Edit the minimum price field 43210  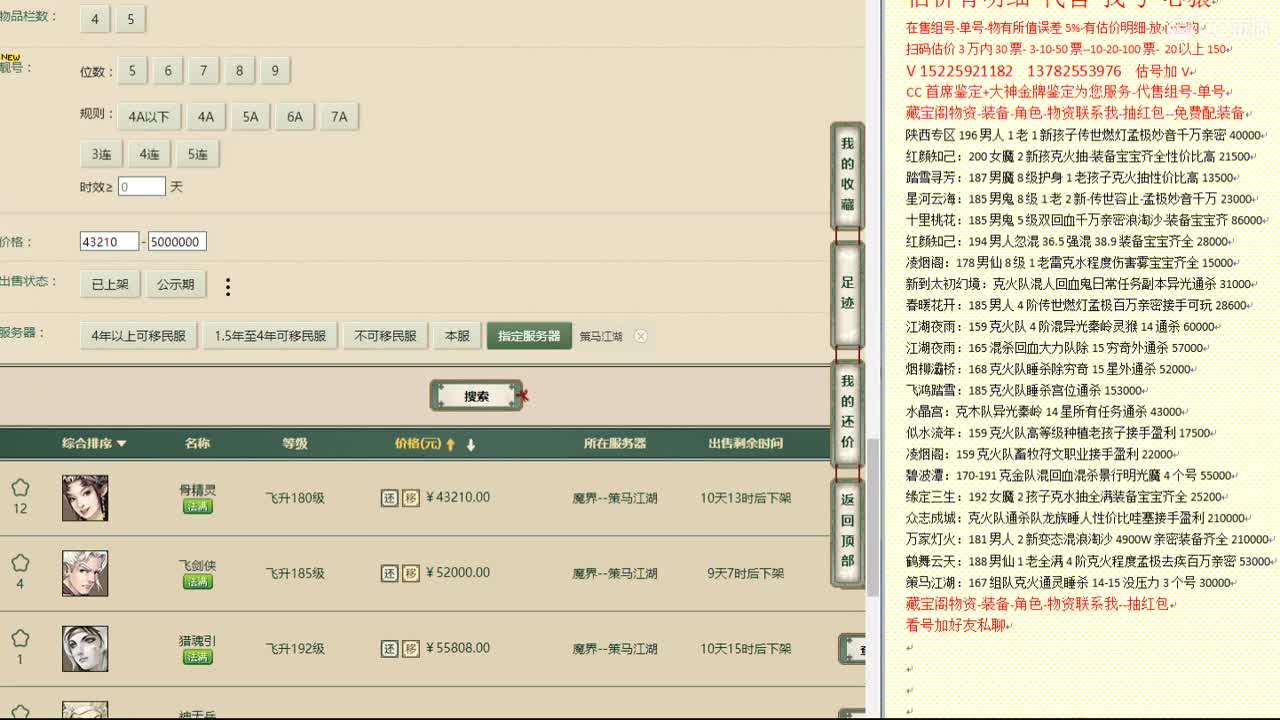tap(109, 241)
